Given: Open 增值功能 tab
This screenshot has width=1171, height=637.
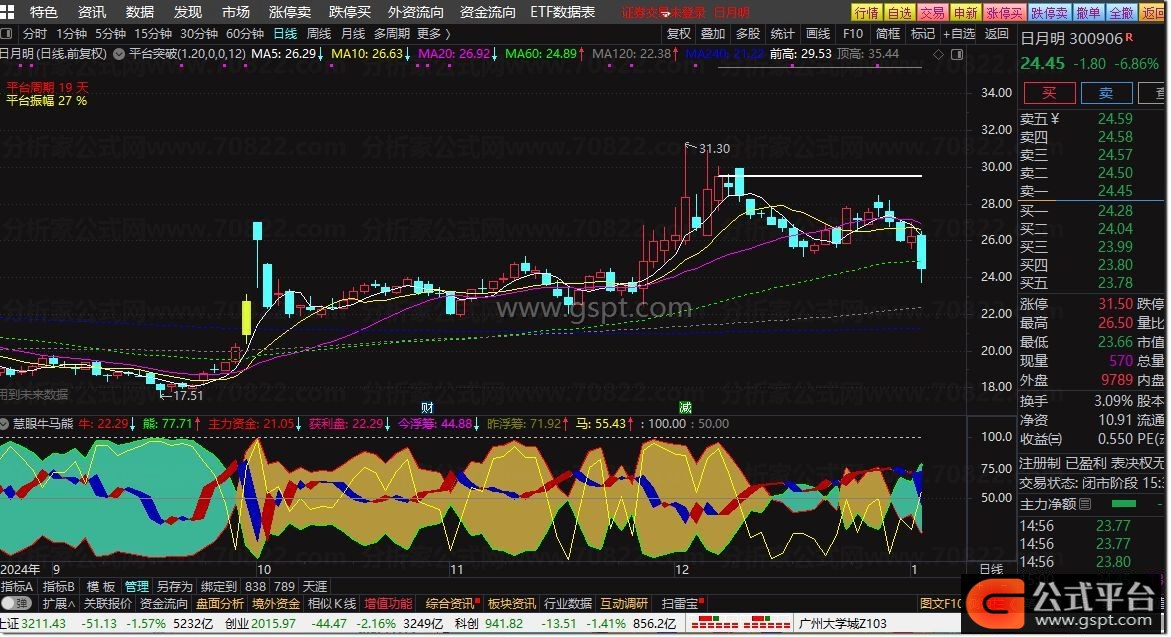Looking at the screenshot, I should 388,603.
